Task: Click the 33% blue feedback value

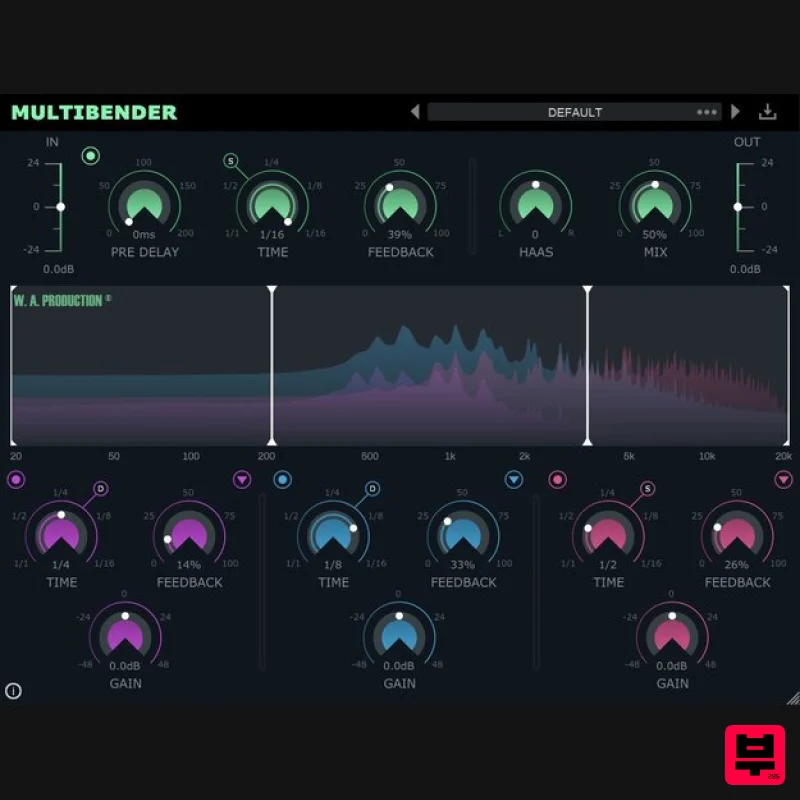Action: tap(462, 565)
